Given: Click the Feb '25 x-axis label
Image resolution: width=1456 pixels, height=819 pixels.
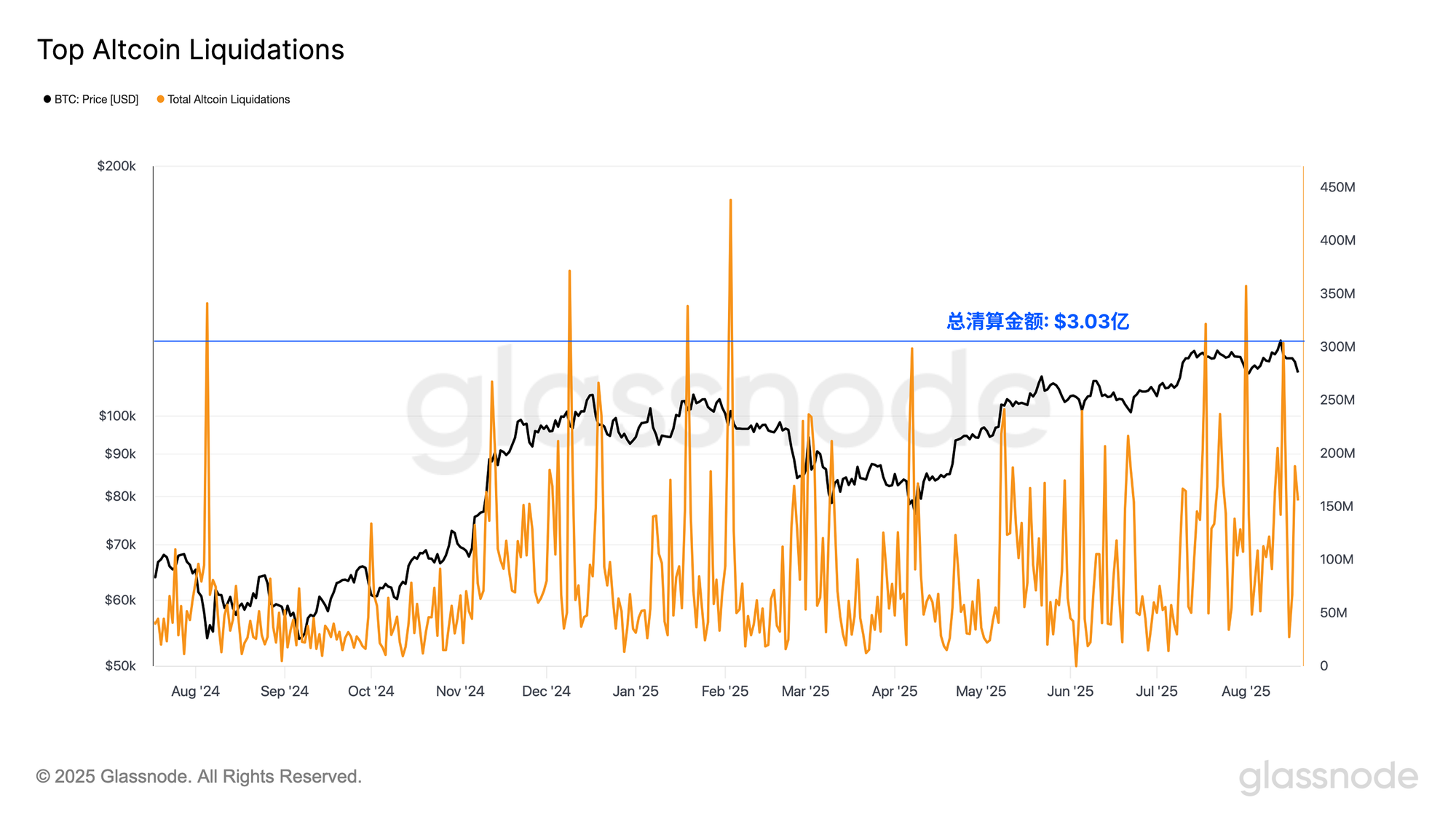Looking at the screenshot, I should tap(724, 692).
